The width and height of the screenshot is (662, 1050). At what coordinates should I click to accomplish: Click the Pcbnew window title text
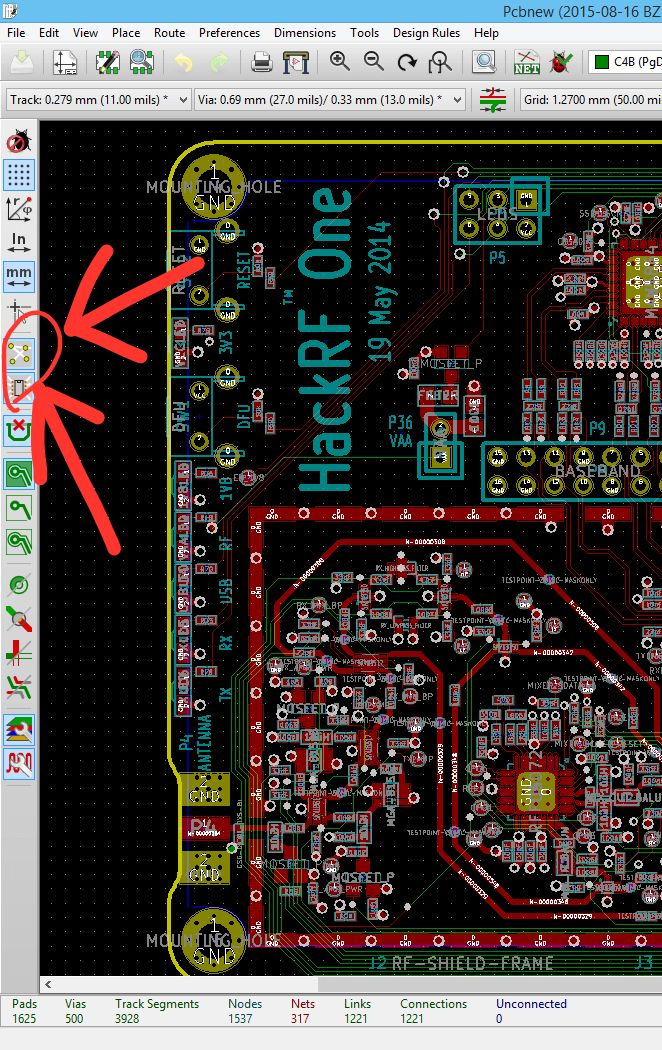(x=582, y=11)
